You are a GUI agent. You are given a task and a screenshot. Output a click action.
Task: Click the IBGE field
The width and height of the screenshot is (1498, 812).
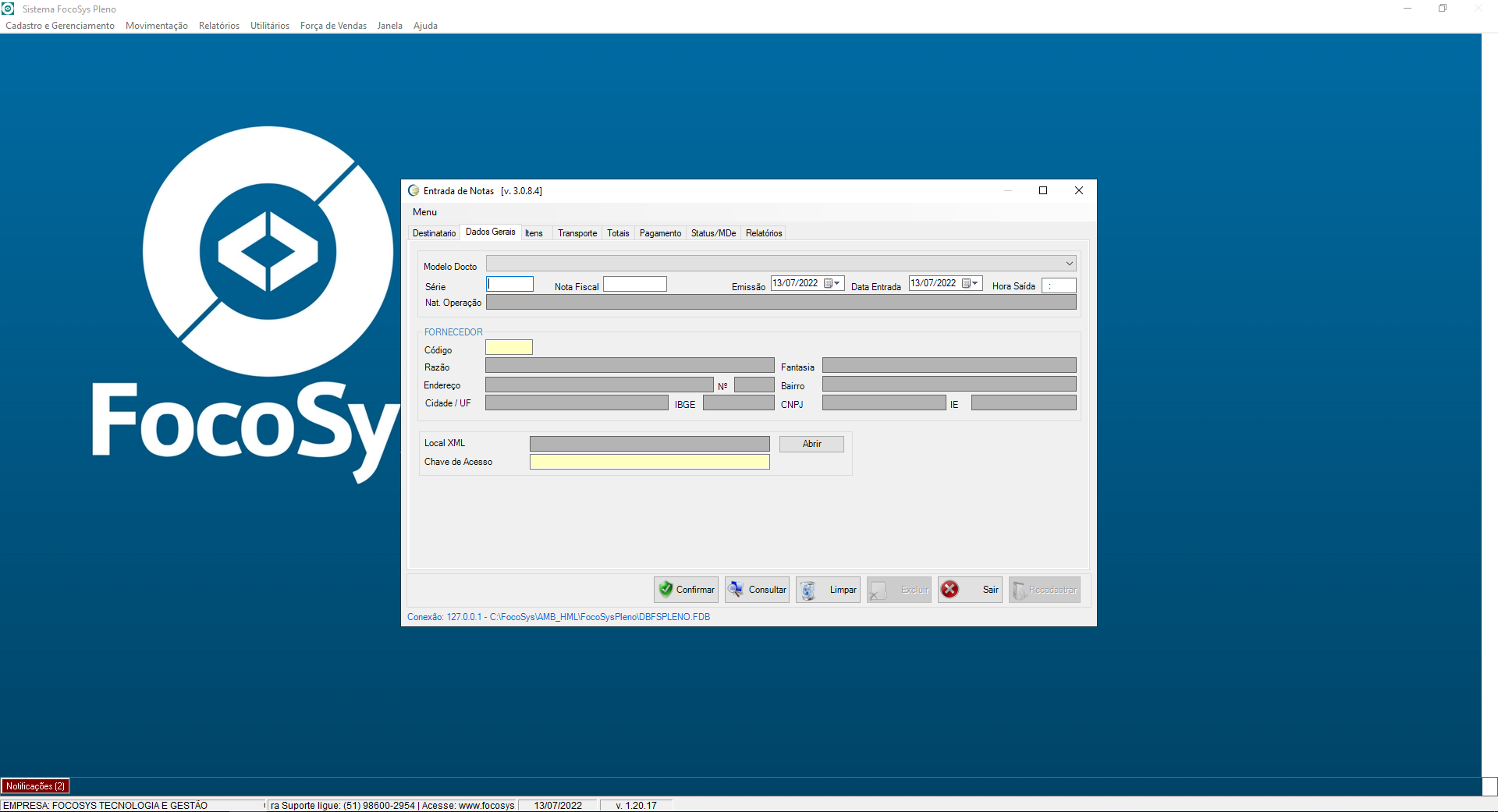(x=738, y=402)
